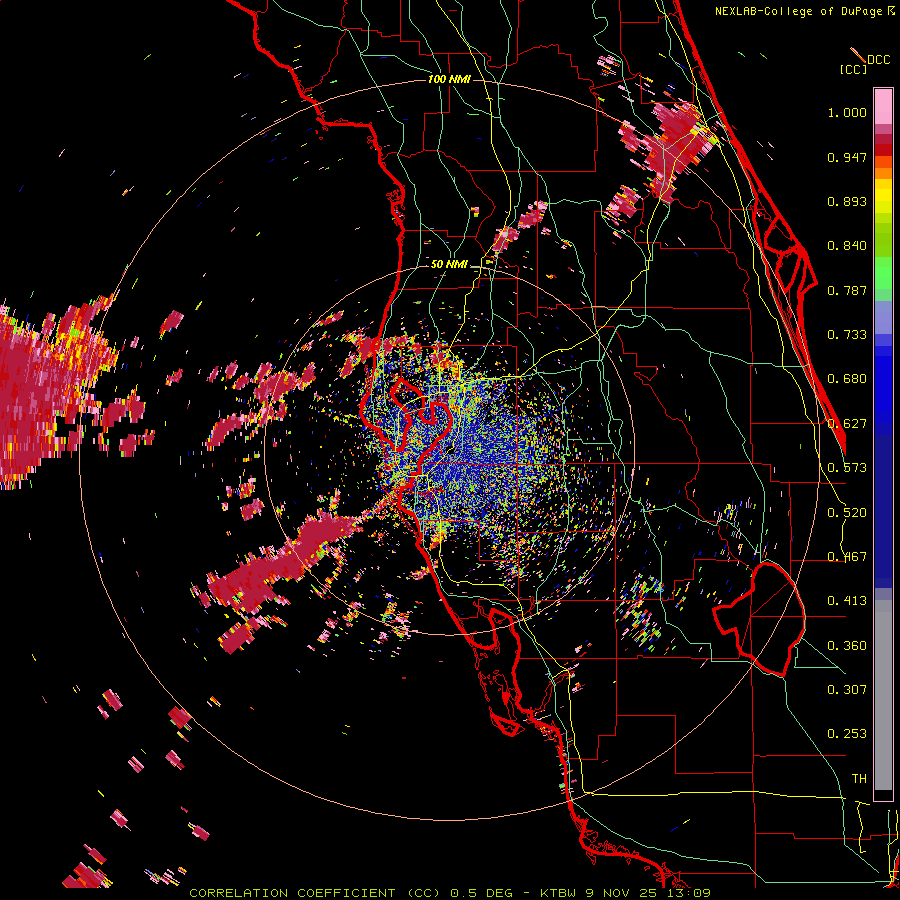The image size is (900, 900).
Task: Click the 0.520 scale value
Action: point(847,513)
